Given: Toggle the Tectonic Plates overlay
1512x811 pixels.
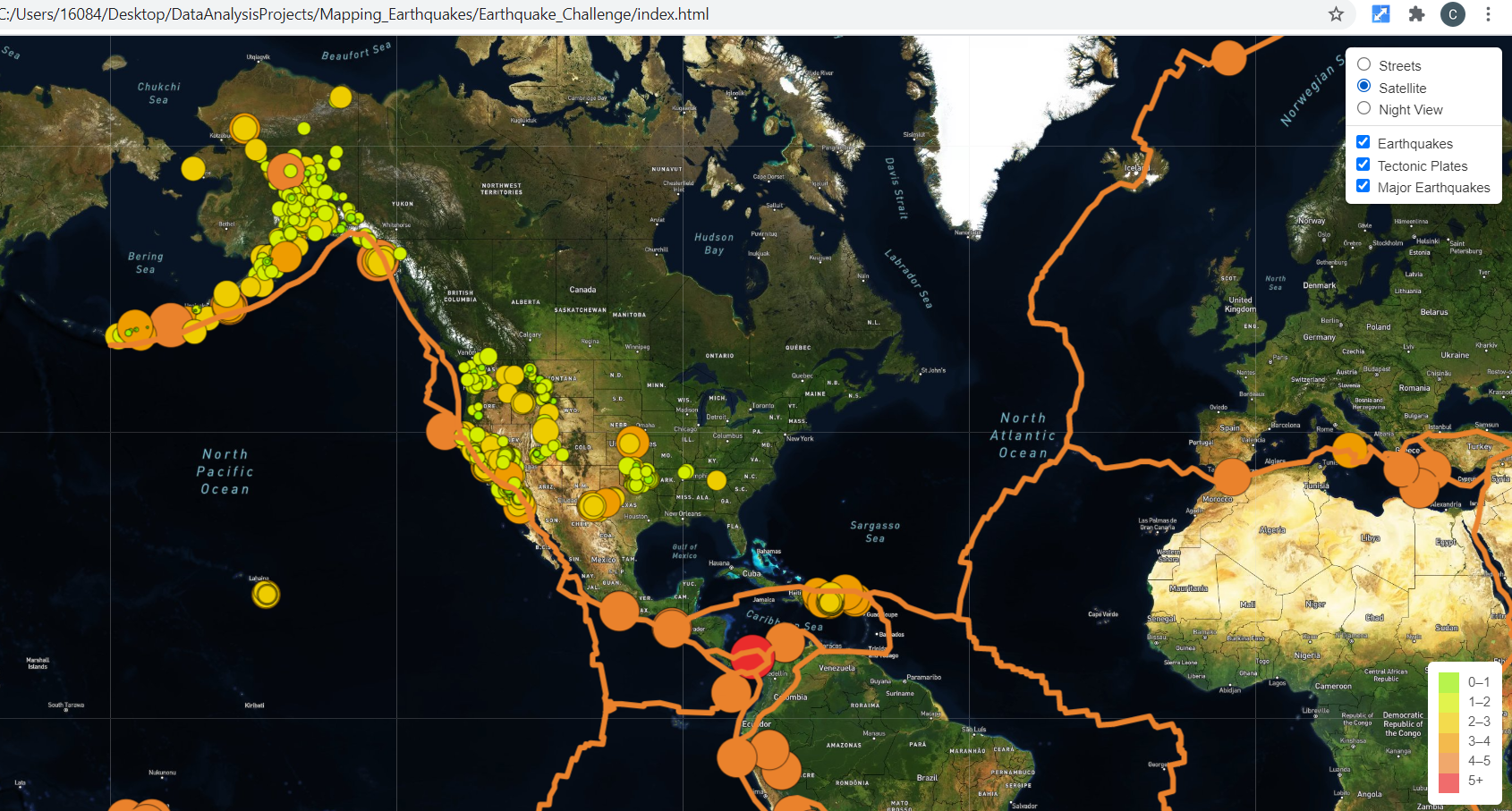Looking at the screenshot, I should coord(1363,165).
